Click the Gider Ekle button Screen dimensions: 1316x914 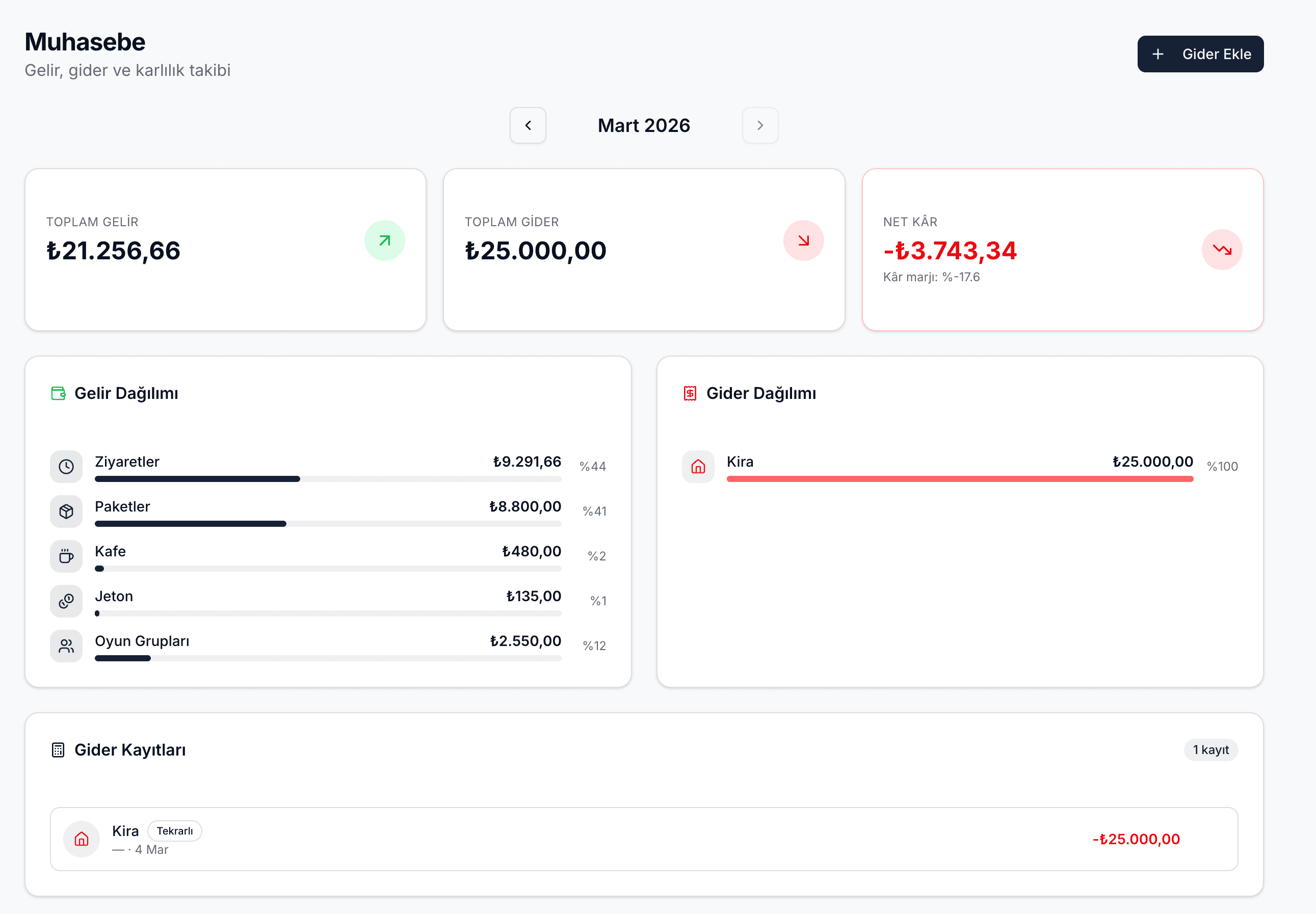(x=1200, y=54)
